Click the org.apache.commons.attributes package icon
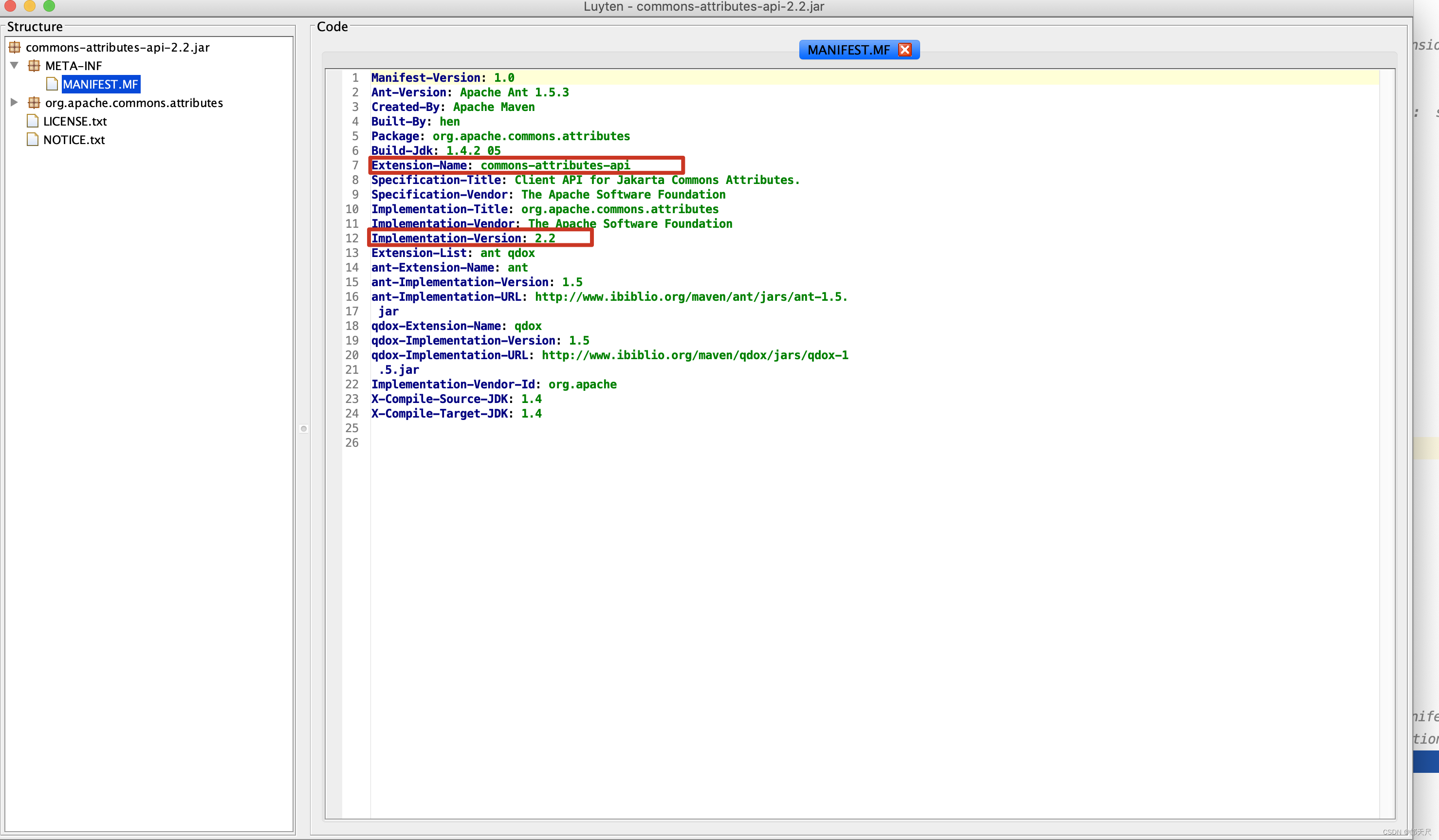The image size is (1439, 840). (34, 103)
